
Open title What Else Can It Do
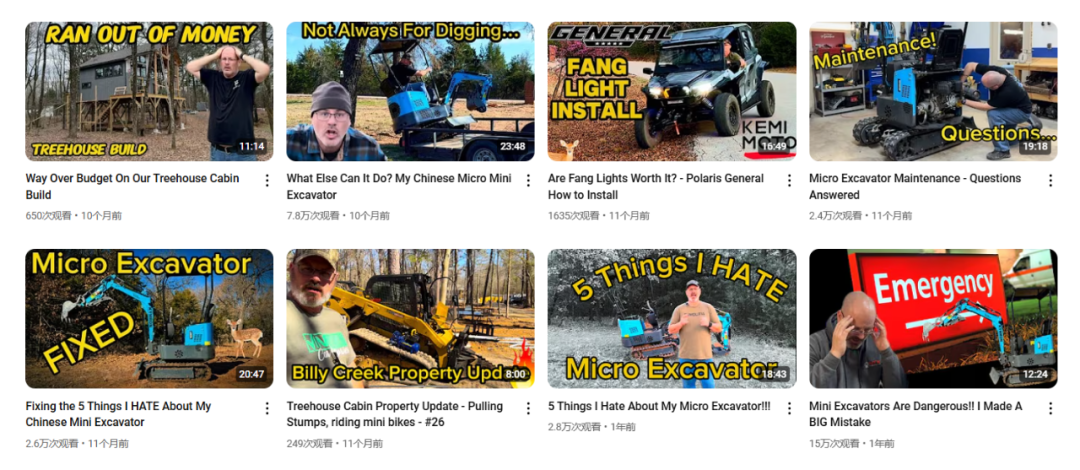[x=399, y=186]
